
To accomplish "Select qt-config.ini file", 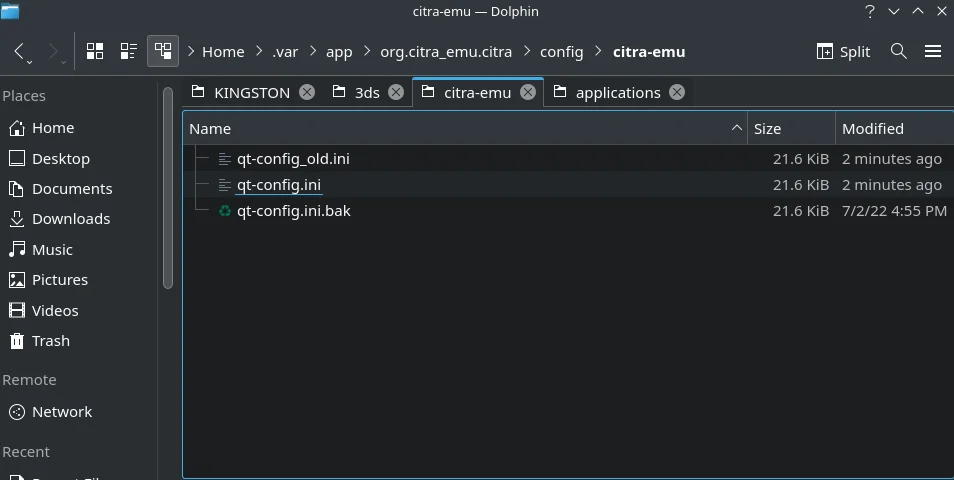I will 278,185.
